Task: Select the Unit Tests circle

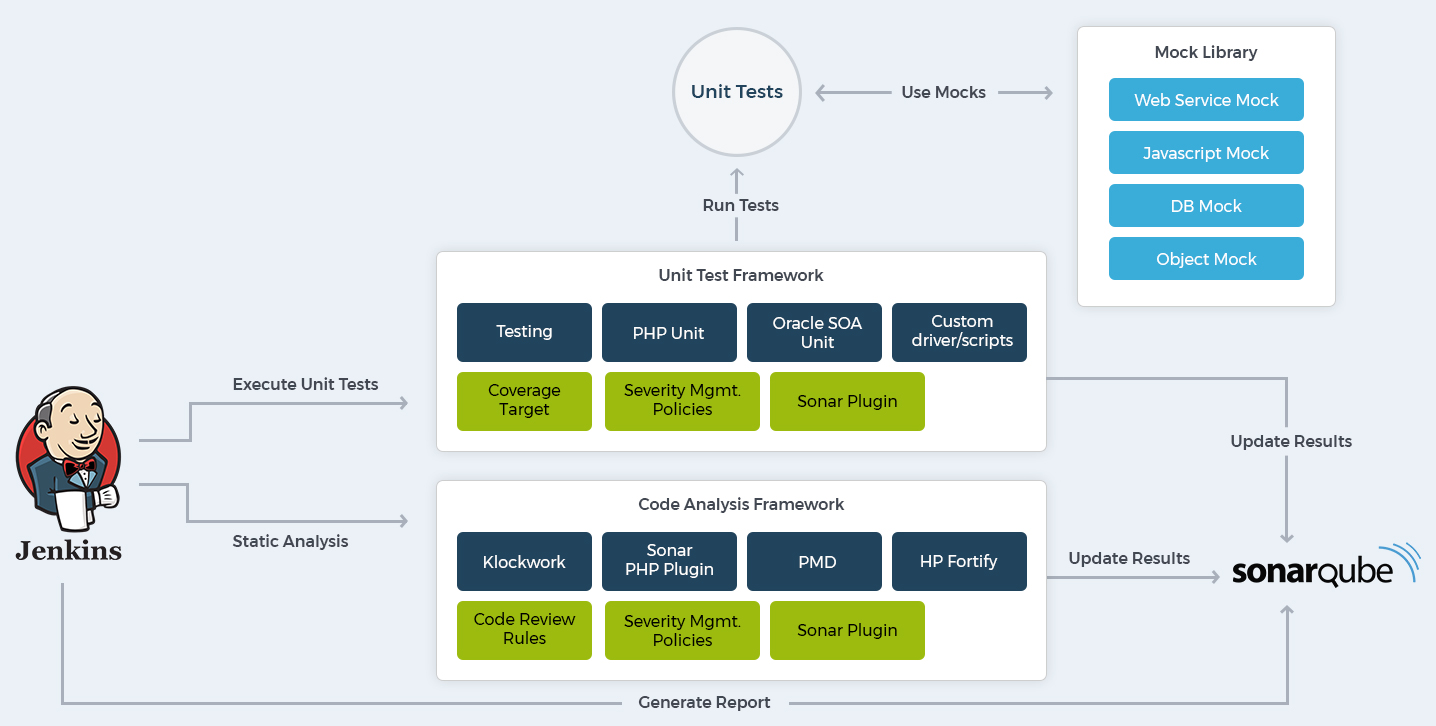Action: click(737, 92)
